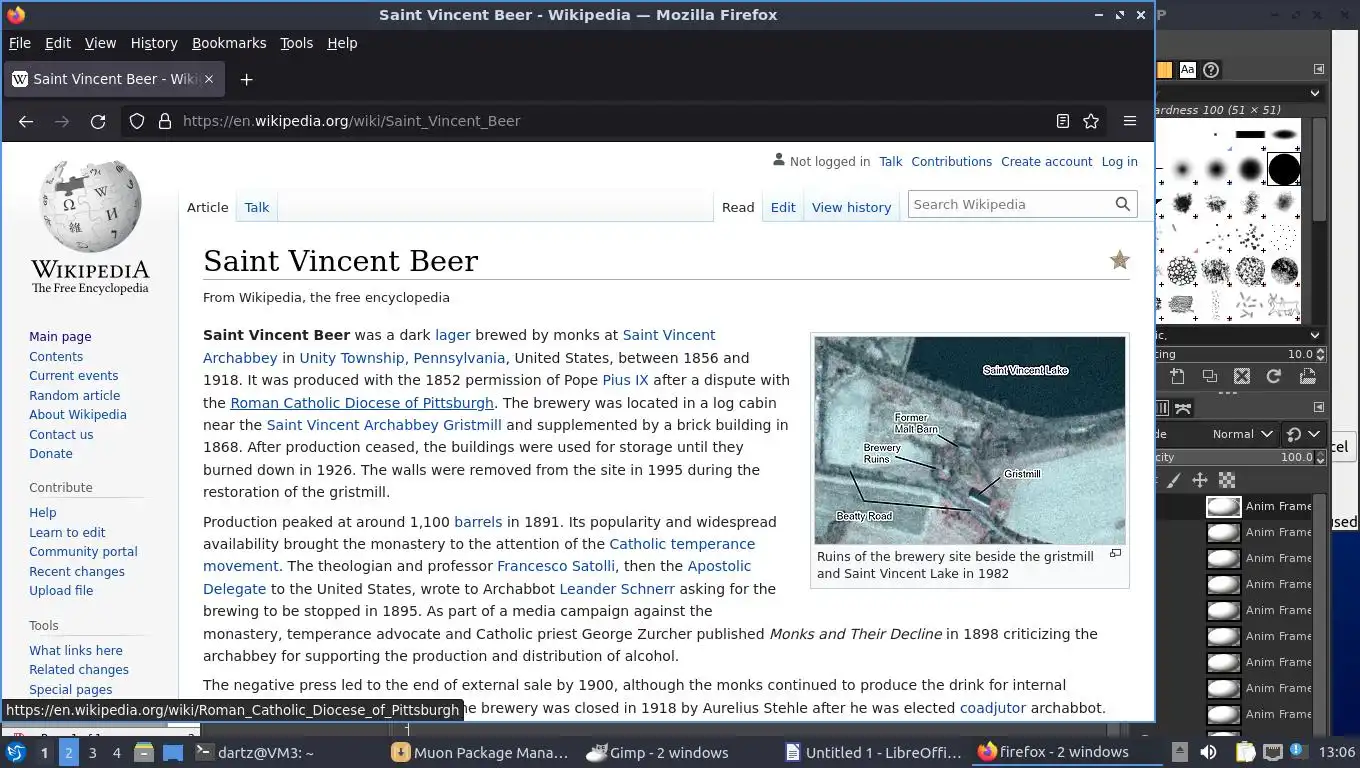Viewport: 1360px width, 768px height.
Task: Open the View menu in Firefox
Action: click(100, 43)
